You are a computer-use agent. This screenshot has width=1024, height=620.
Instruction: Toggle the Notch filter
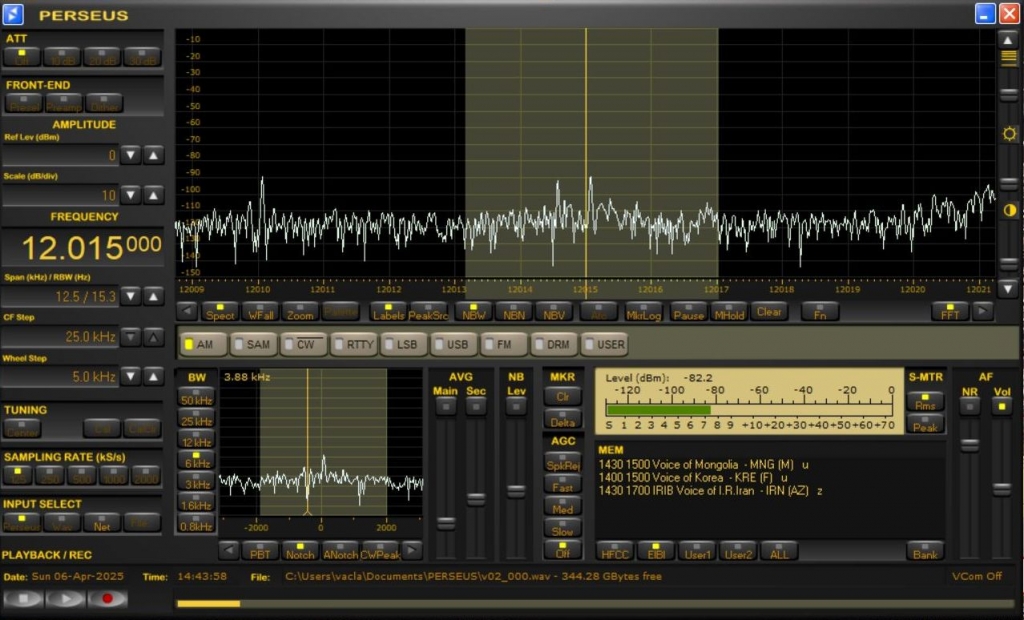tap(300, 551)
